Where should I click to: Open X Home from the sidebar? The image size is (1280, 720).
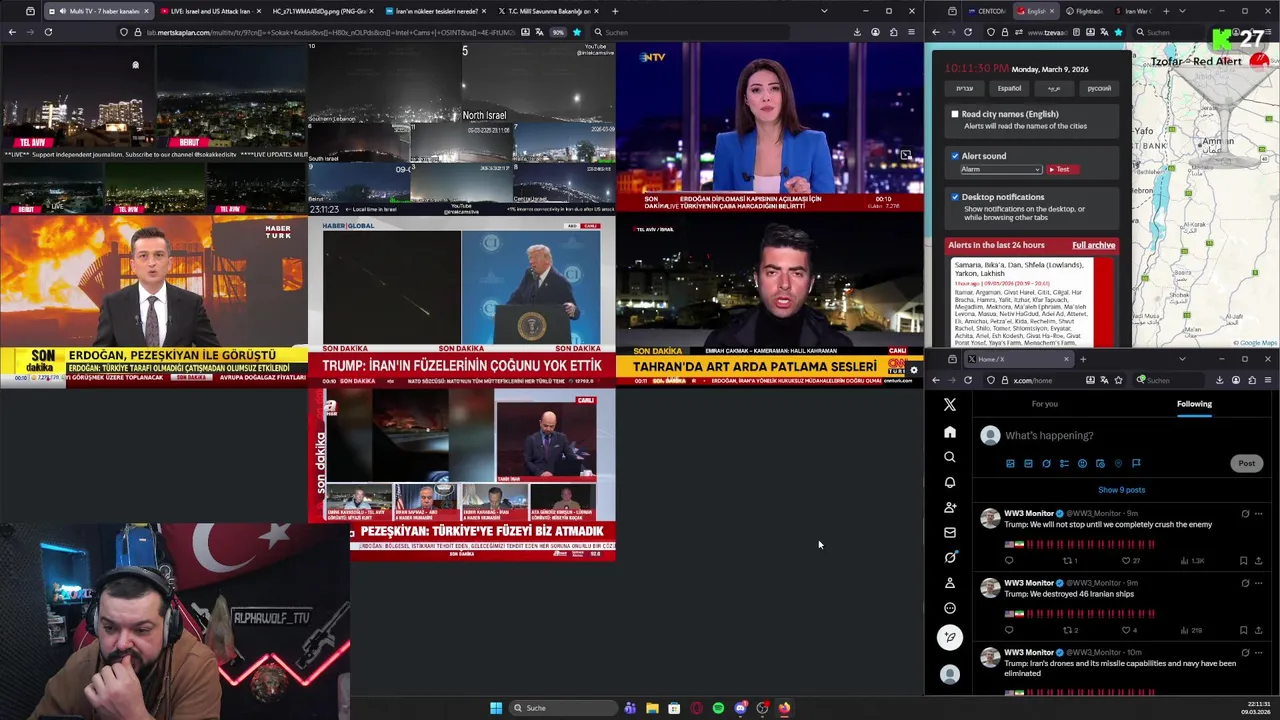click(950, 432)
